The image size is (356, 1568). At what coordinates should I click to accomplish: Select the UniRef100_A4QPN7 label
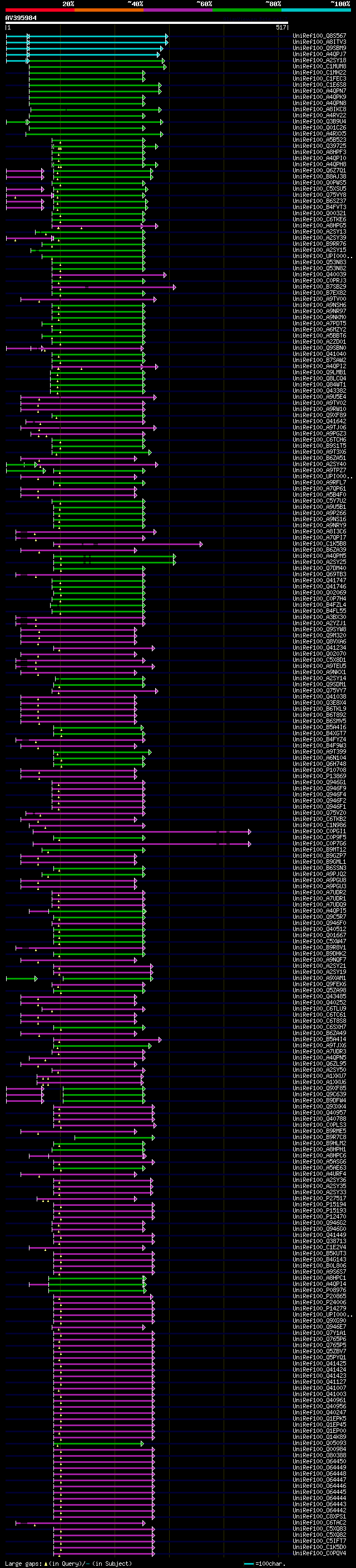(x=319, y=91)
